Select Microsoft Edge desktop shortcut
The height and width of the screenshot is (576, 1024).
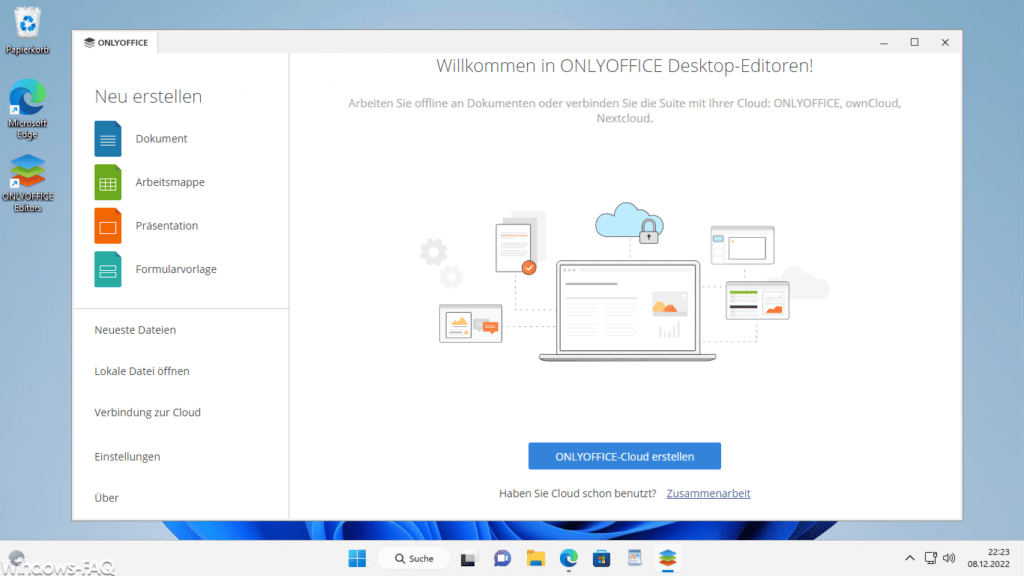pyautogui.click(x=27, y=110)
